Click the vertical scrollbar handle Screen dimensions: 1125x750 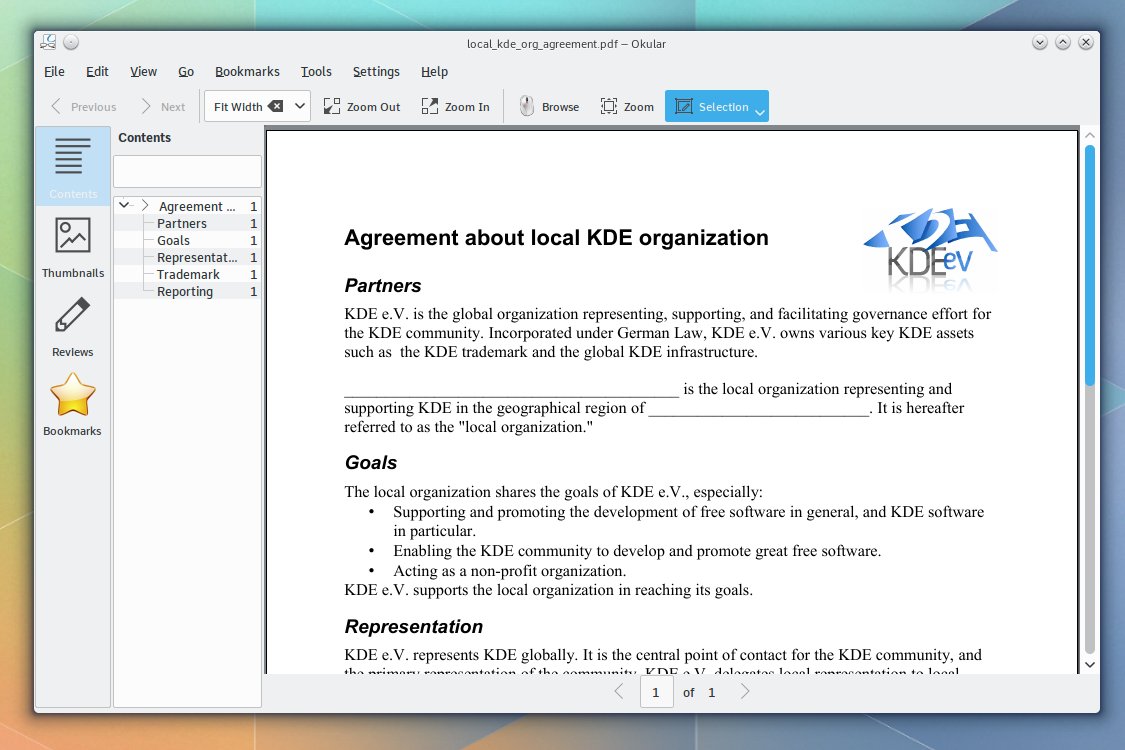(1090, 266)
